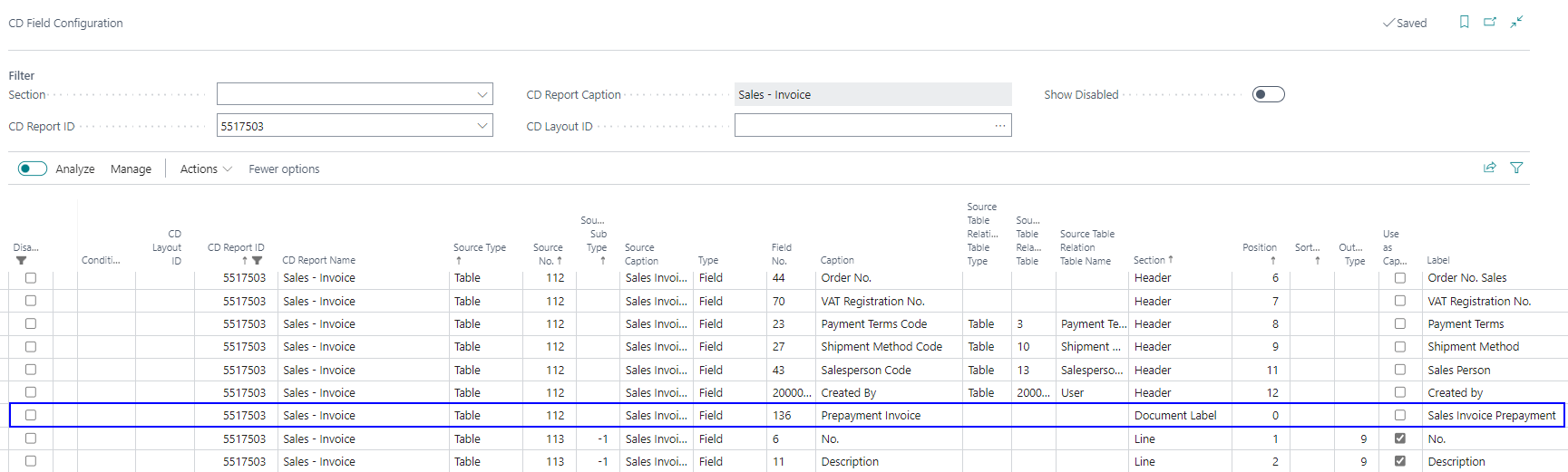This screenshot has width=1568, height=472.
Task: Check Disabled box for Prepayment Invoice row
Action: [31, 415]
